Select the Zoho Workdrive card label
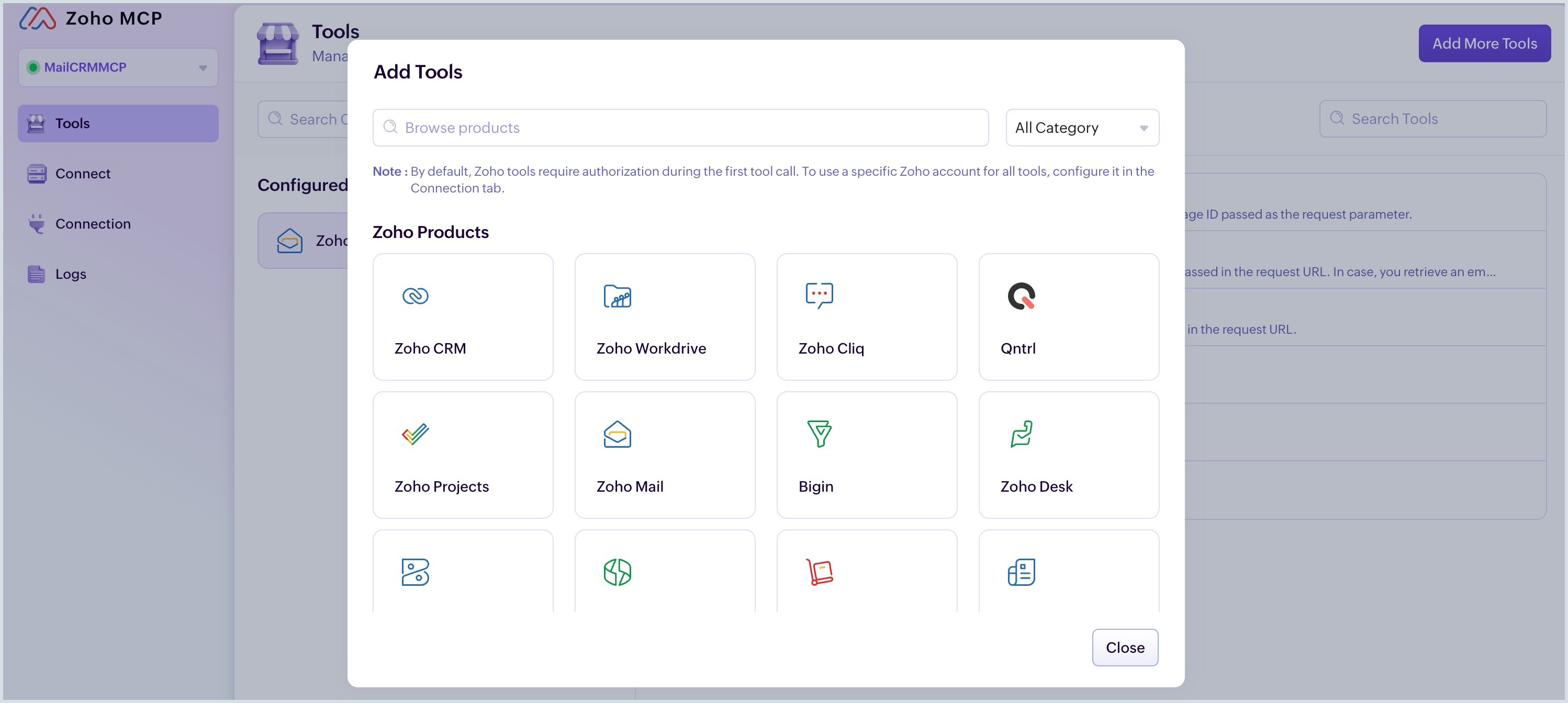This screenshot has width=1568, height=703. pyautogui.click(x=651, y=348)
